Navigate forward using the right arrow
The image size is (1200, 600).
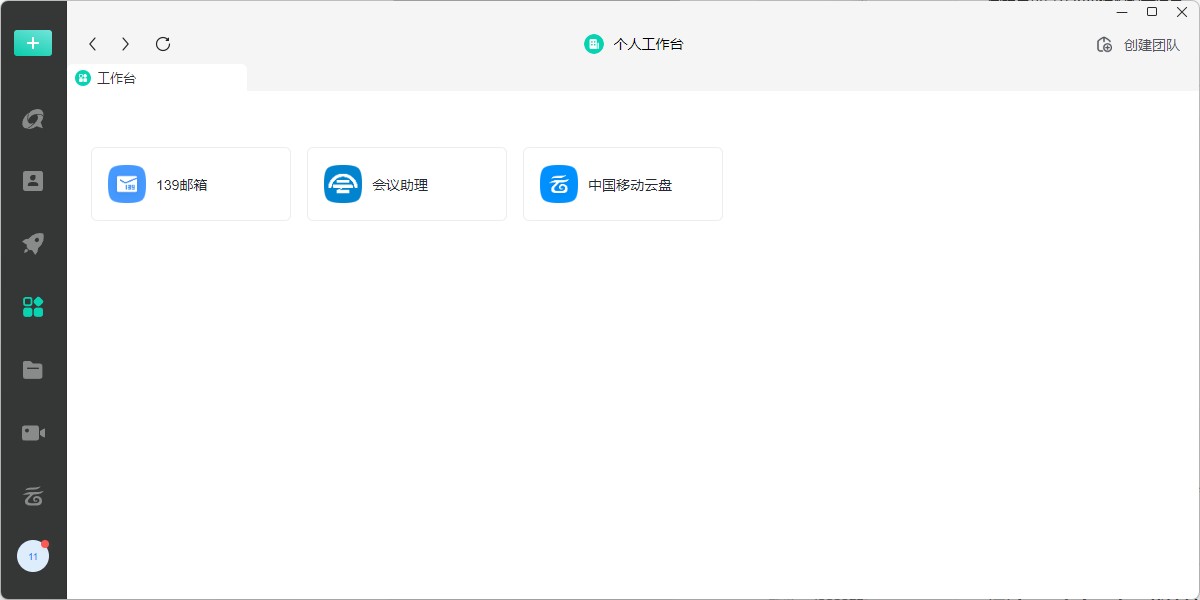[125, 44]
